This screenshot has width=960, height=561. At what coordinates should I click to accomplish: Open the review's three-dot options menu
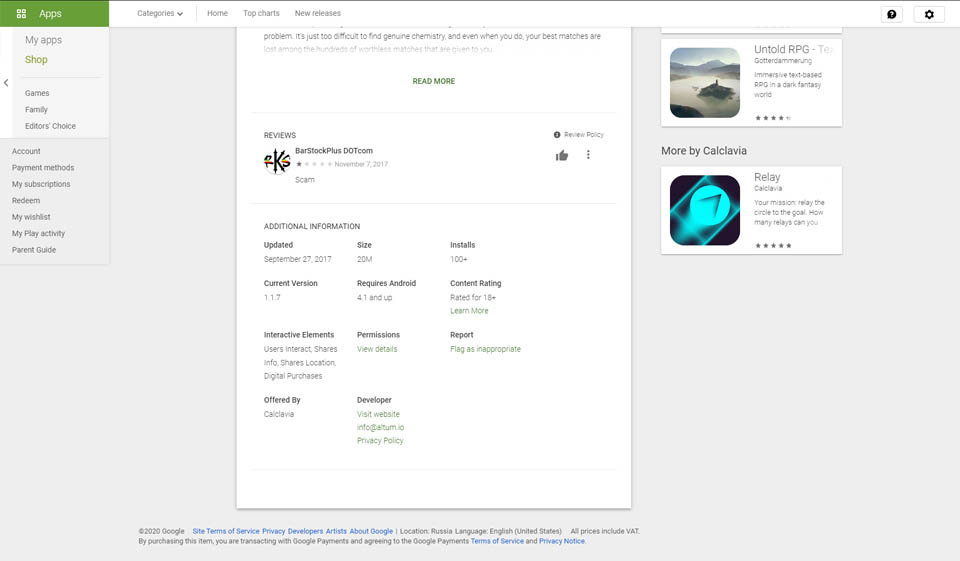pyautogui.click(x=588, y=155)
